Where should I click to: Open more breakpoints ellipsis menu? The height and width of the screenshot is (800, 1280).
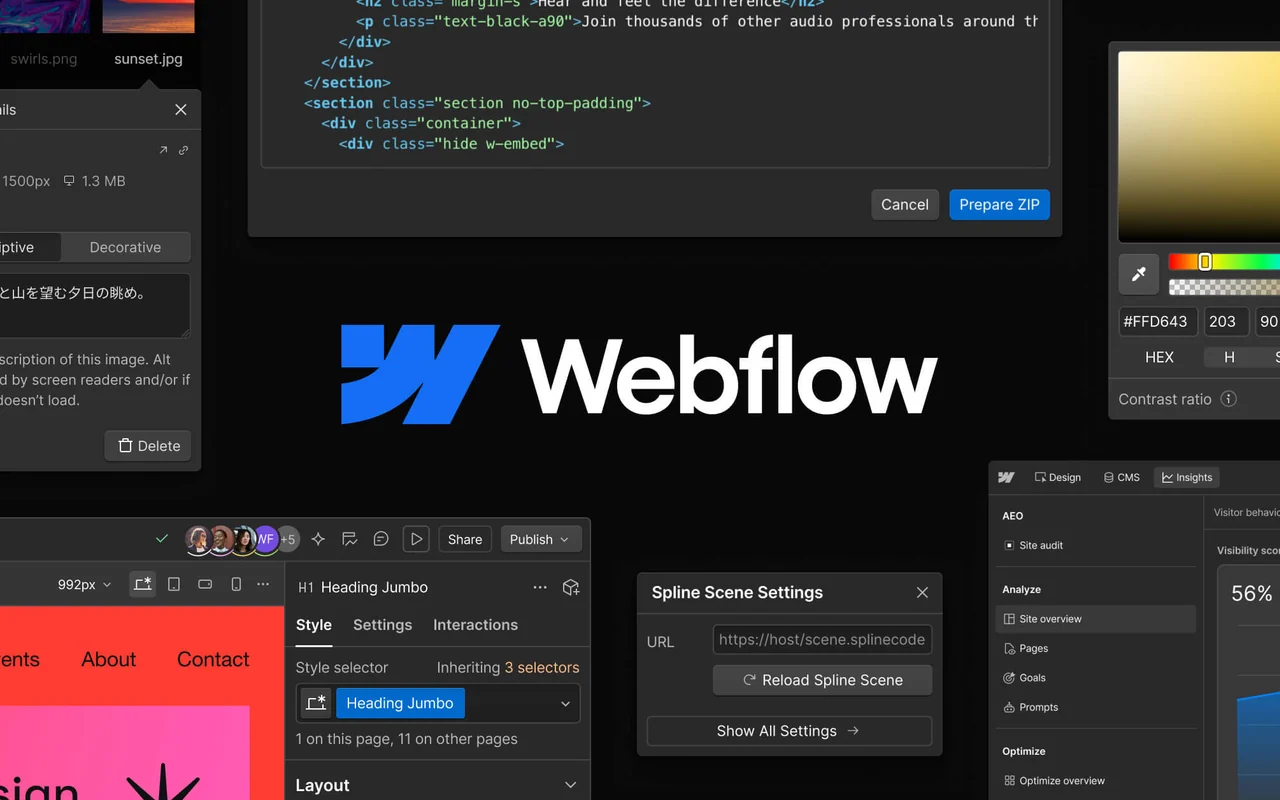(x=263, y=584)
